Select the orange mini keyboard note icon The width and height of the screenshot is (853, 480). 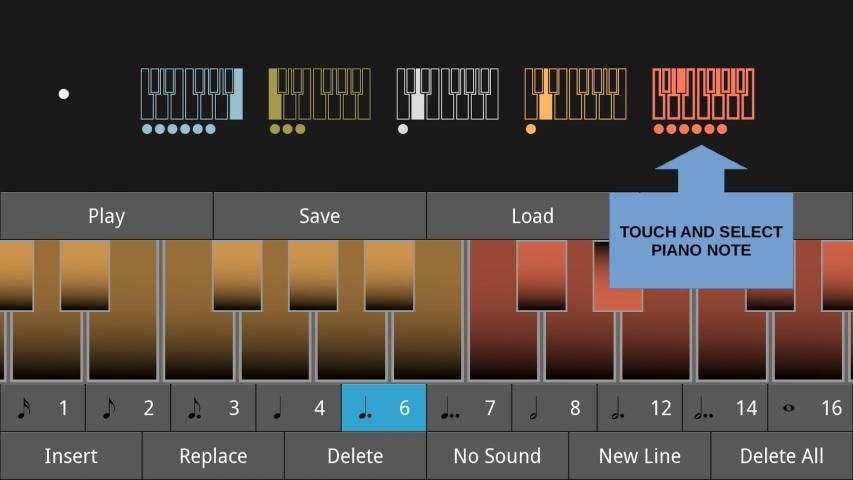click(x=575, y=95)
